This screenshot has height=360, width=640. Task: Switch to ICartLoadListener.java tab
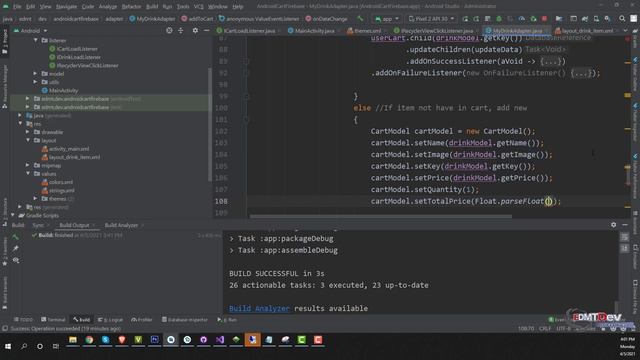pyautogui.click(x=249, y=31)
